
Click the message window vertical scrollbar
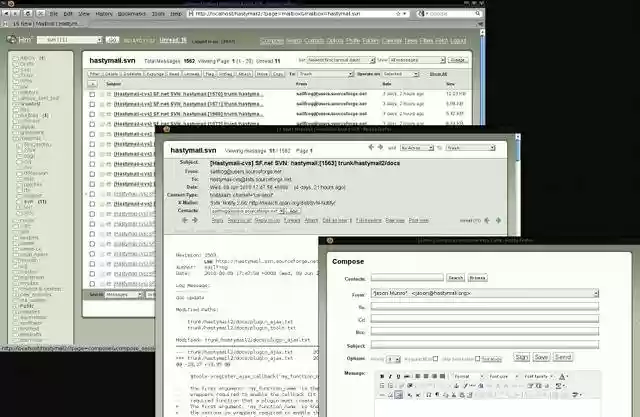point(518,186)
